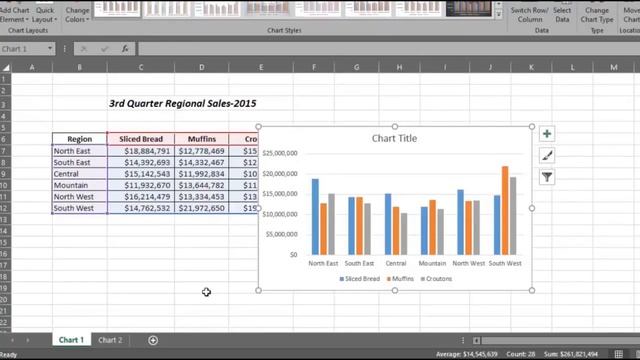
Task: Open the Chart Filters funnel button
Action: pos(547,177)
